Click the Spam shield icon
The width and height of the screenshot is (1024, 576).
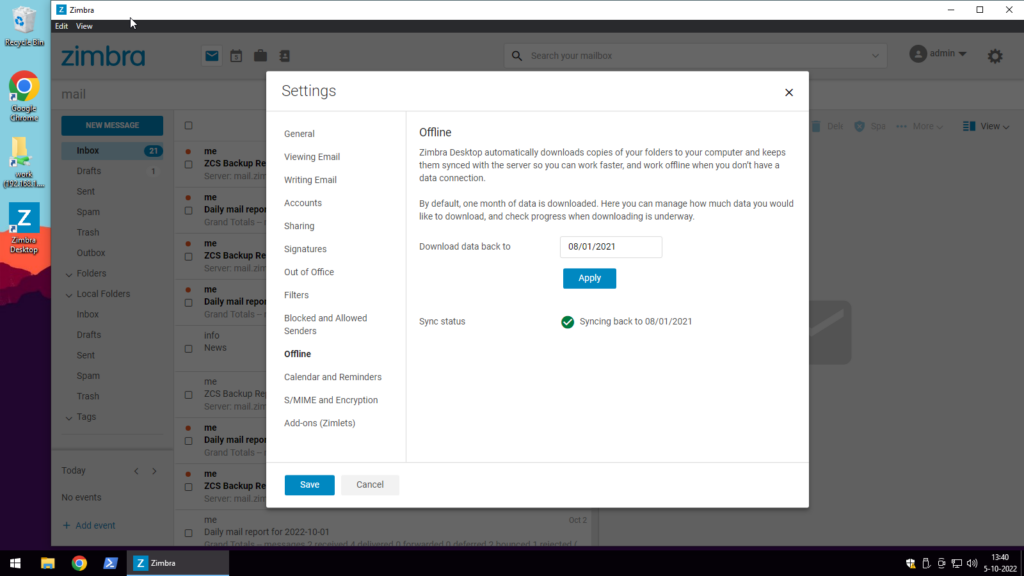[x=859, y=126]
